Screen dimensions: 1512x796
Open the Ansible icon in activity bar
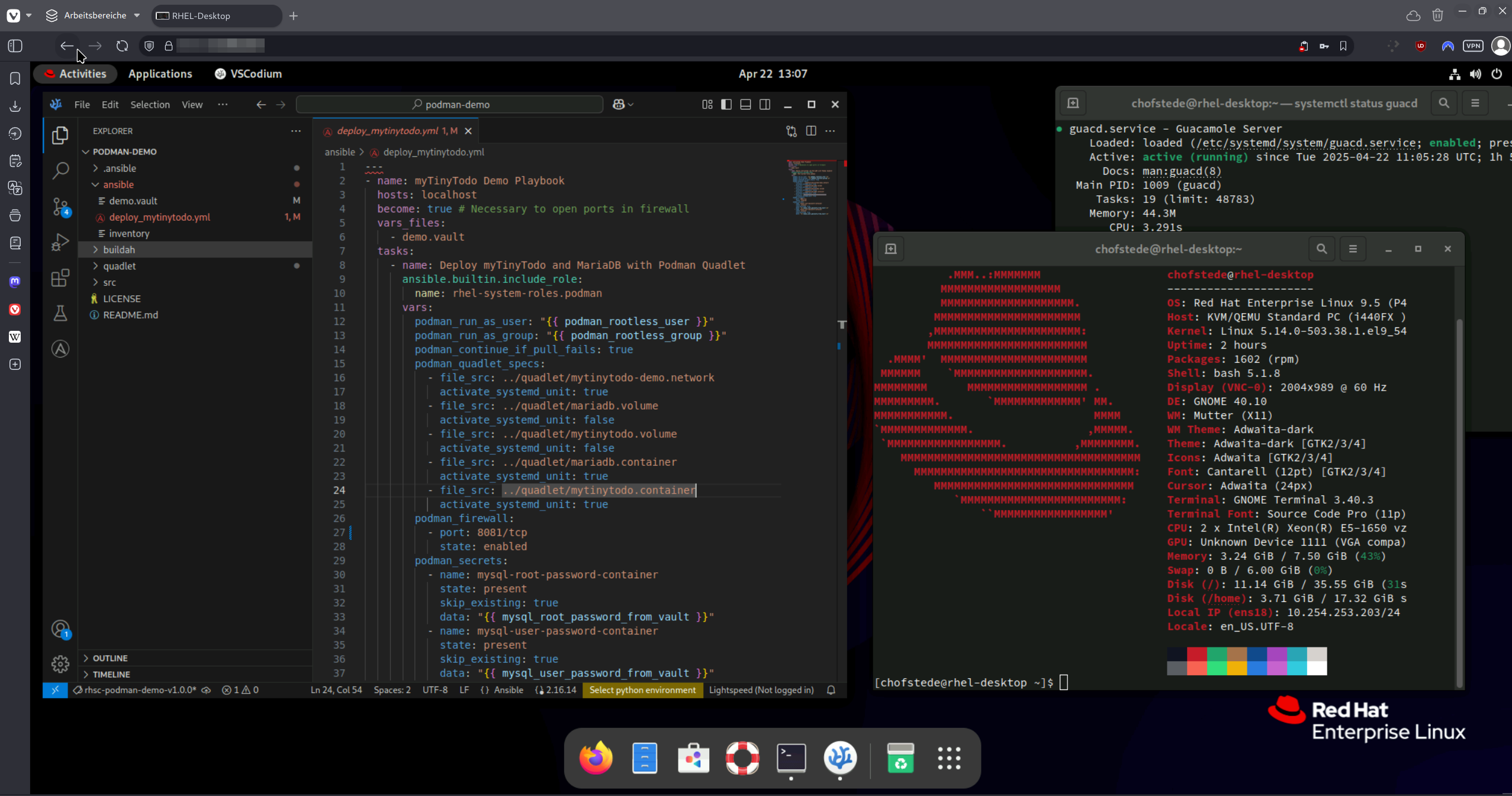click(60, 349)
